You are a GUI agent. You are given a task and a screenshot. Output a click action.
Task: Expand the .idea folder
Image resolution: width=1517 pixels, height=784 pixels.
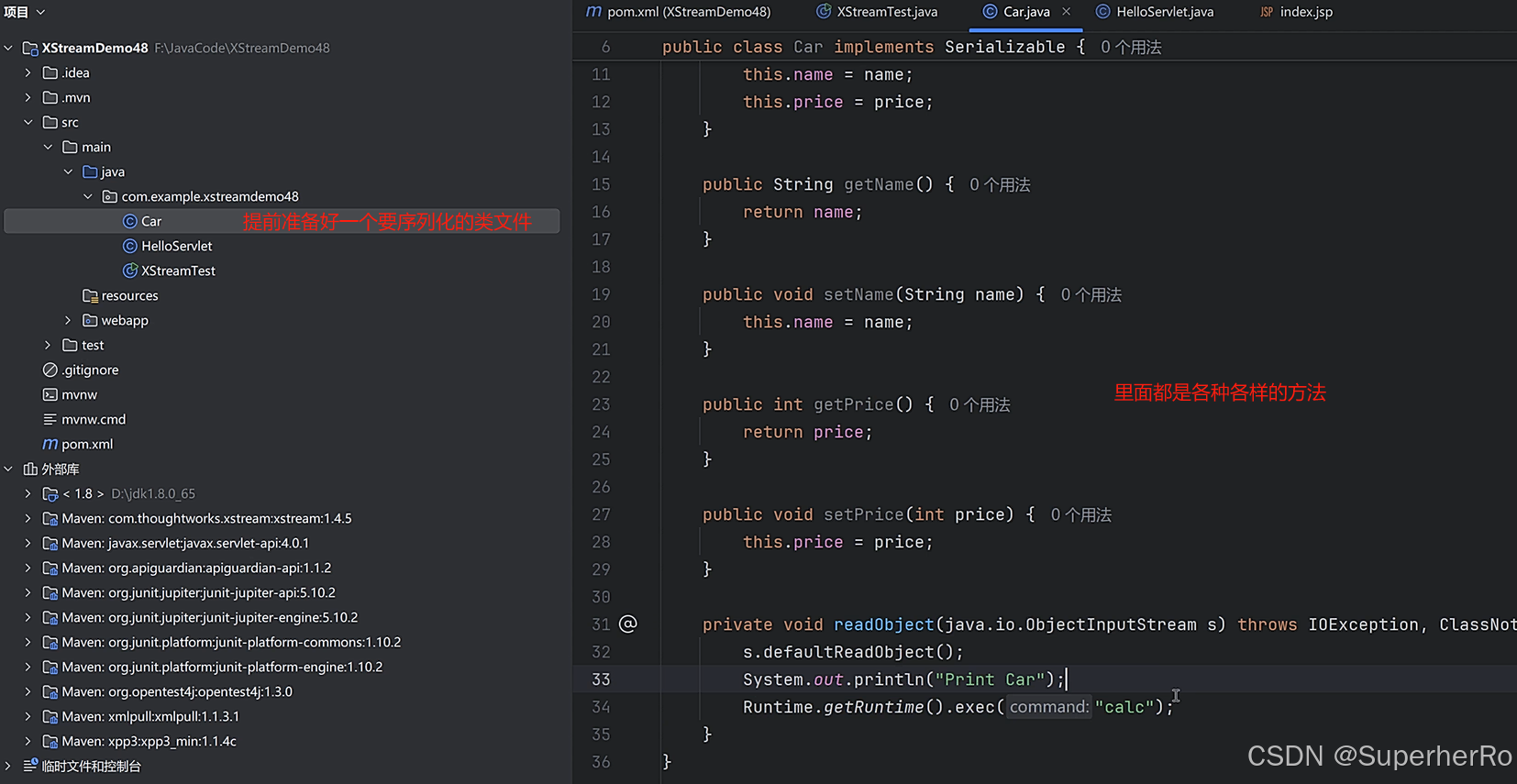[x=28, y=72]
